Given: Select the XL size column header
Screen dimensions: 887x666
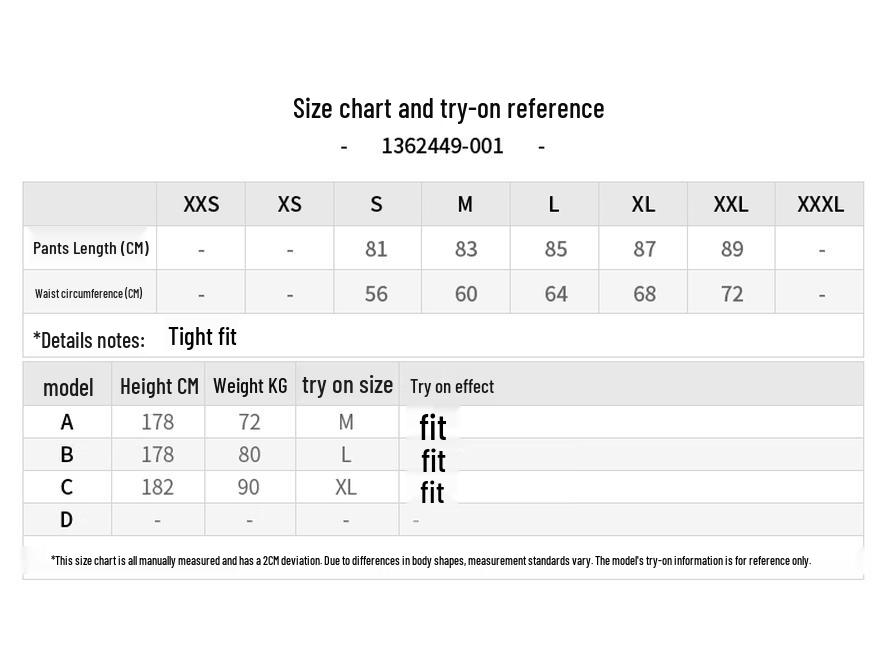Looking at the screenshot, I should pos(643,204).
